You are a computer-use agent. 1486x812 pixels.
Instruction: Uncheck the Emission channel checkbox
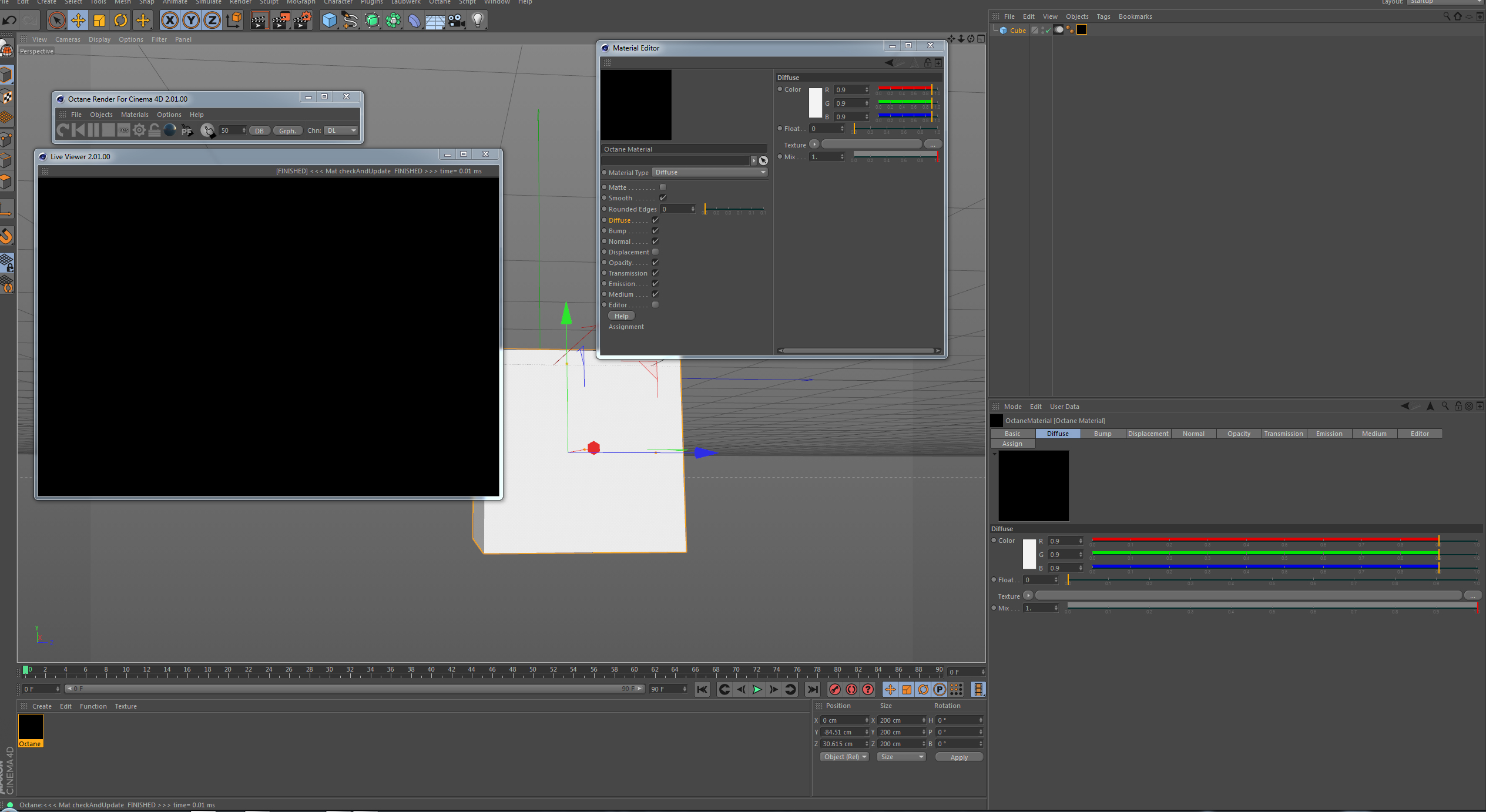[x=655, y=284]
